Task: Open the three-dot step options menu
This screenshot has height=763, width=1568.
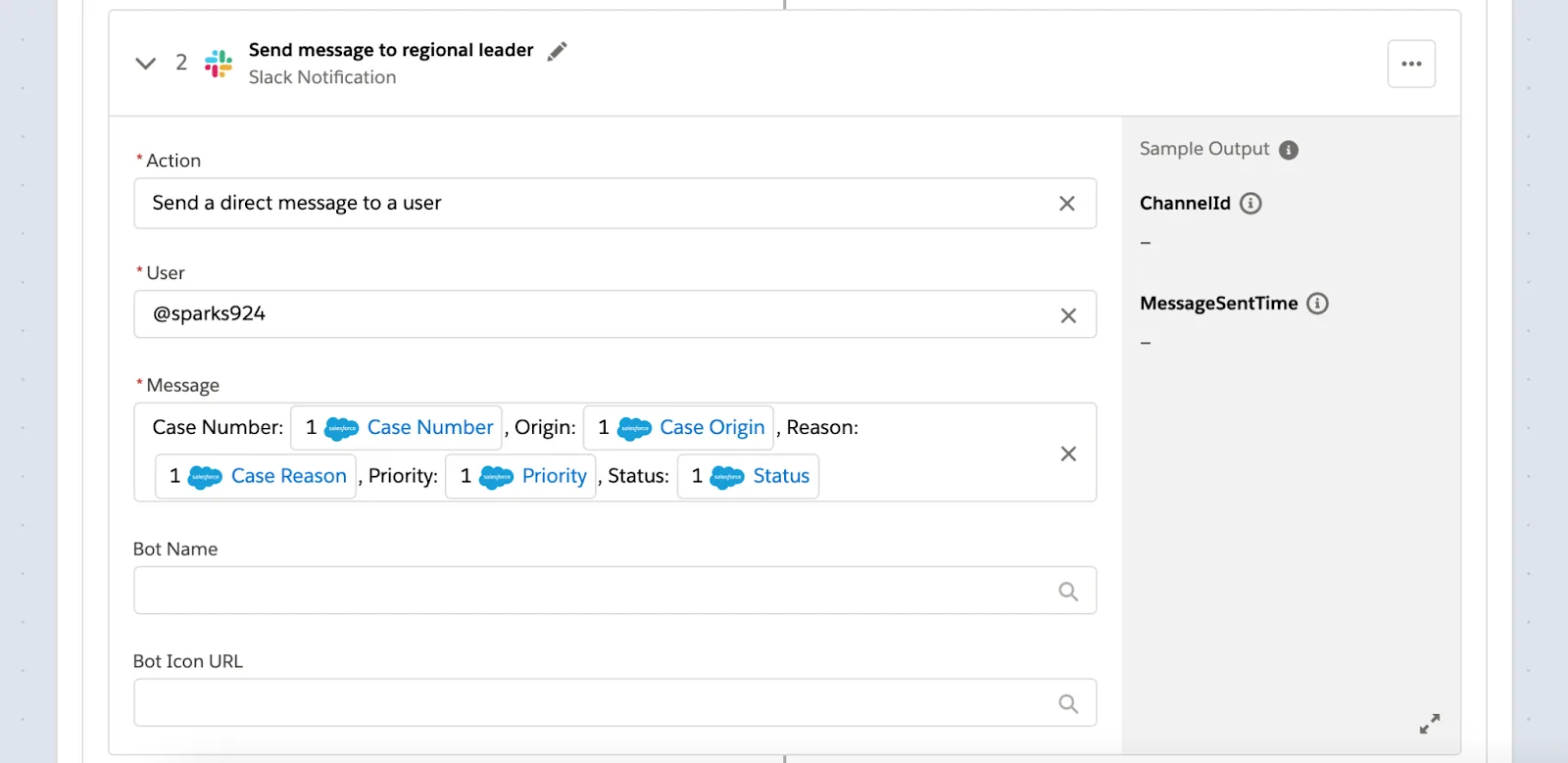Action: click(1411, 64)
